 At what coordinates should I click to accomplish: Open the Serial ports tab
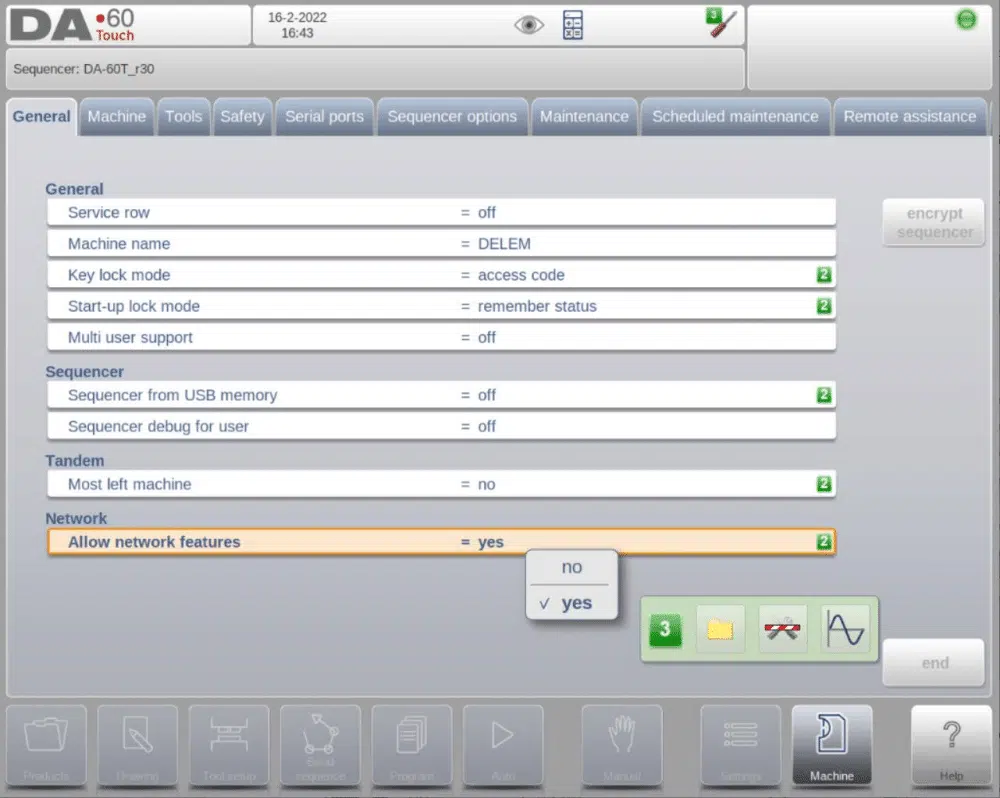tap(325, 117)
